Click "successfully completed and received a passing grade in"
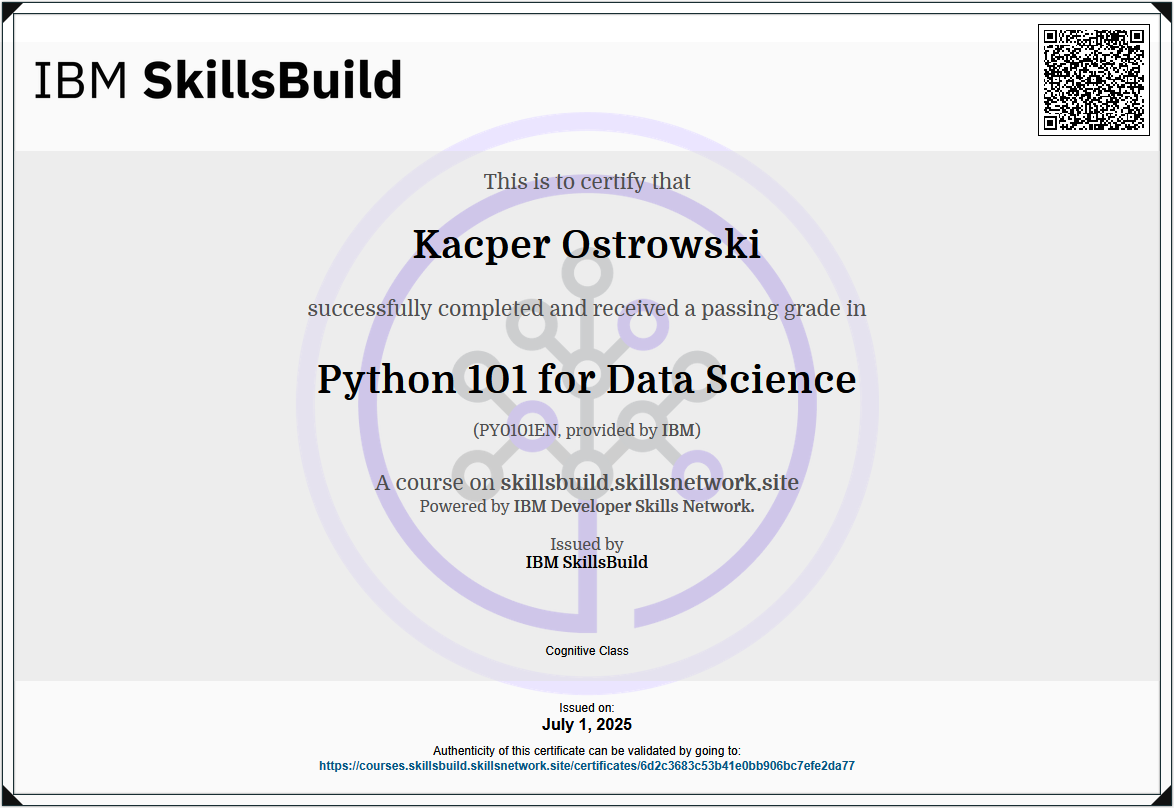The height and width of the screenshot is (808, 1174). tap(587, 309)
